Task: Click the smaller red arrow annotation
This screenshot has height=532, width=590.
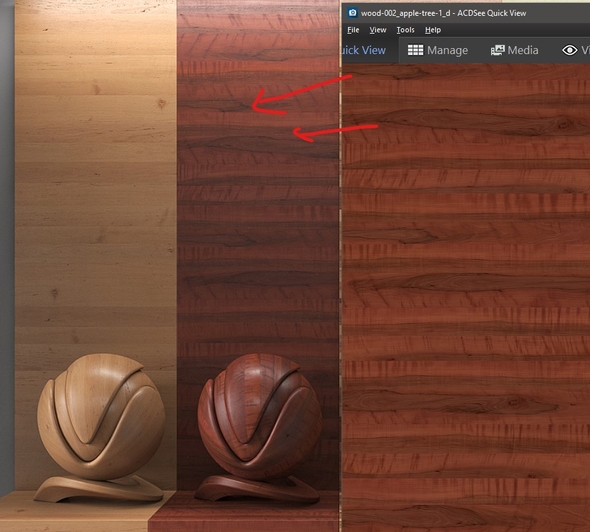Action: (x=335, y=132)
